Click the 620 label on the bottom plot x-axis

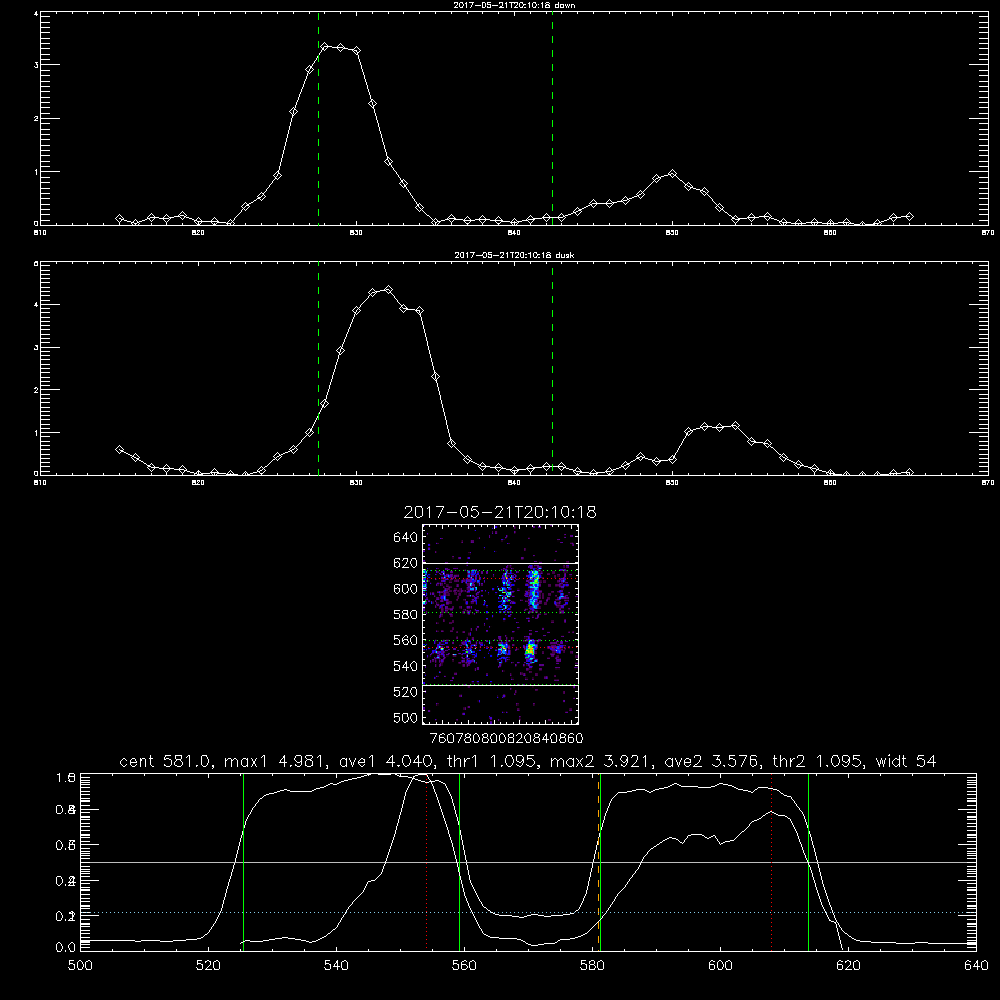(848, 966)
